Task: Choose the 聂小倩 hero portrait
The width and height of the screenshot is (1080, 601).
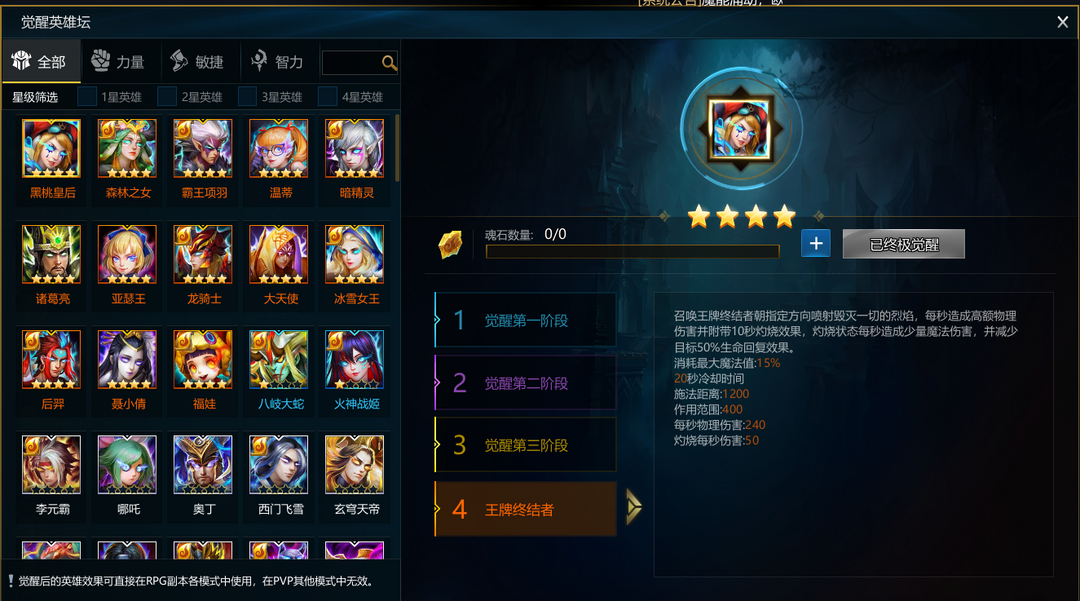Action: [127, 359]
